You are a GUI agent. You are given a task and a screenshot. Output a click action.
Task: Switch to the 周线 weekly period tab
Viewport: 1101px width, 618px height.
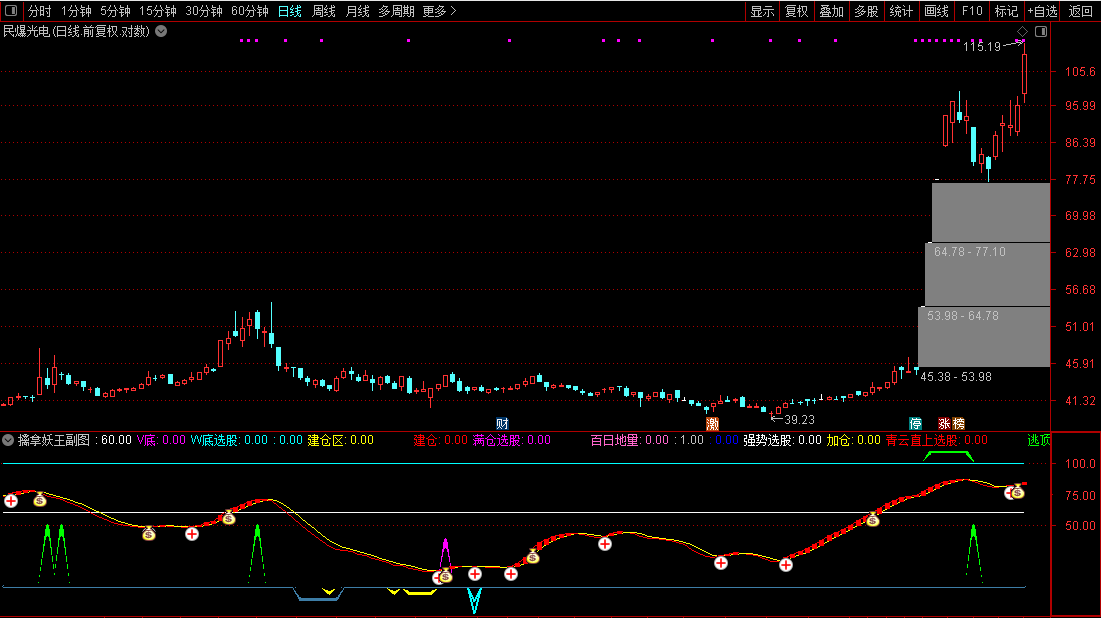click(x=324, y=11)
